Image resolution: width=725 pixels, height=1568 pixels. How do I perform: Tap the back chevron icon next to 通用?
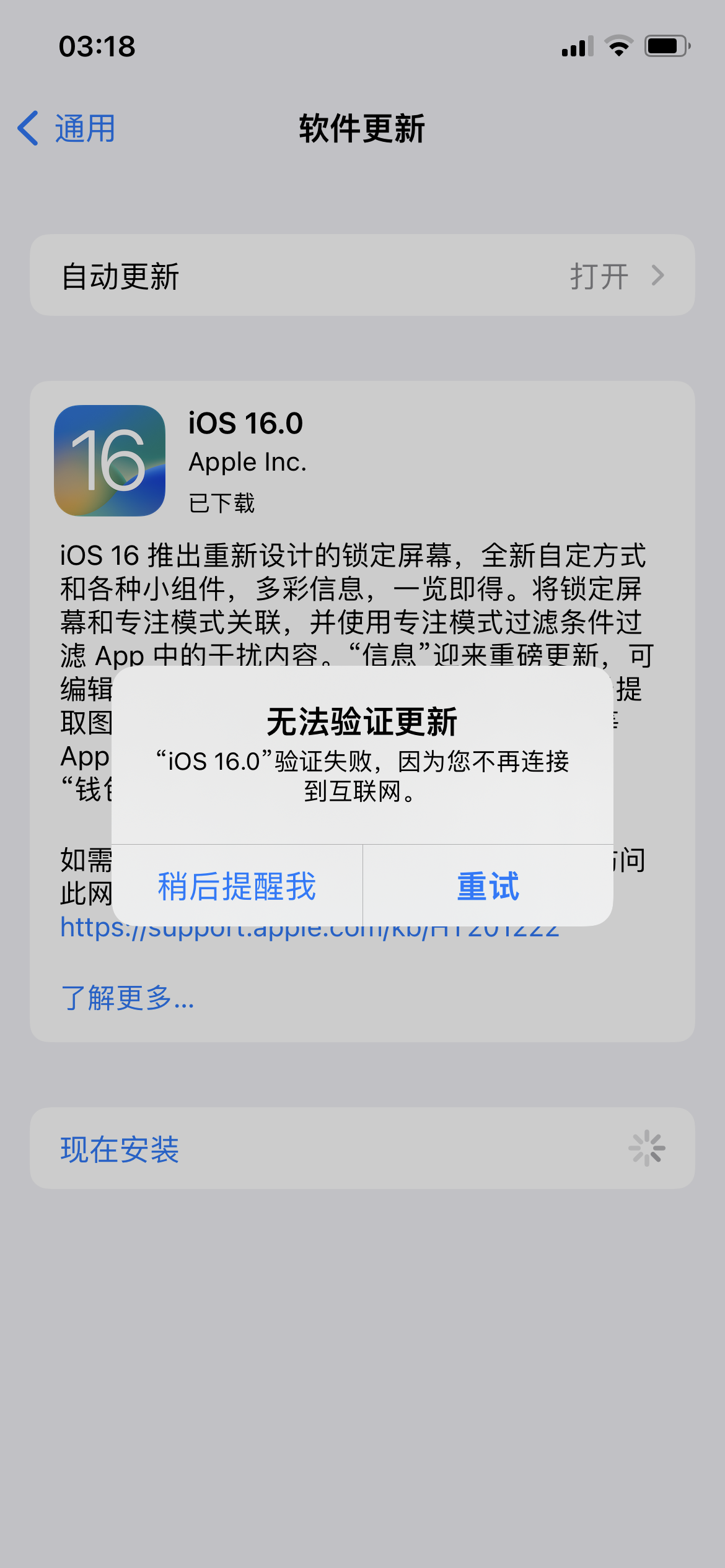28,128
